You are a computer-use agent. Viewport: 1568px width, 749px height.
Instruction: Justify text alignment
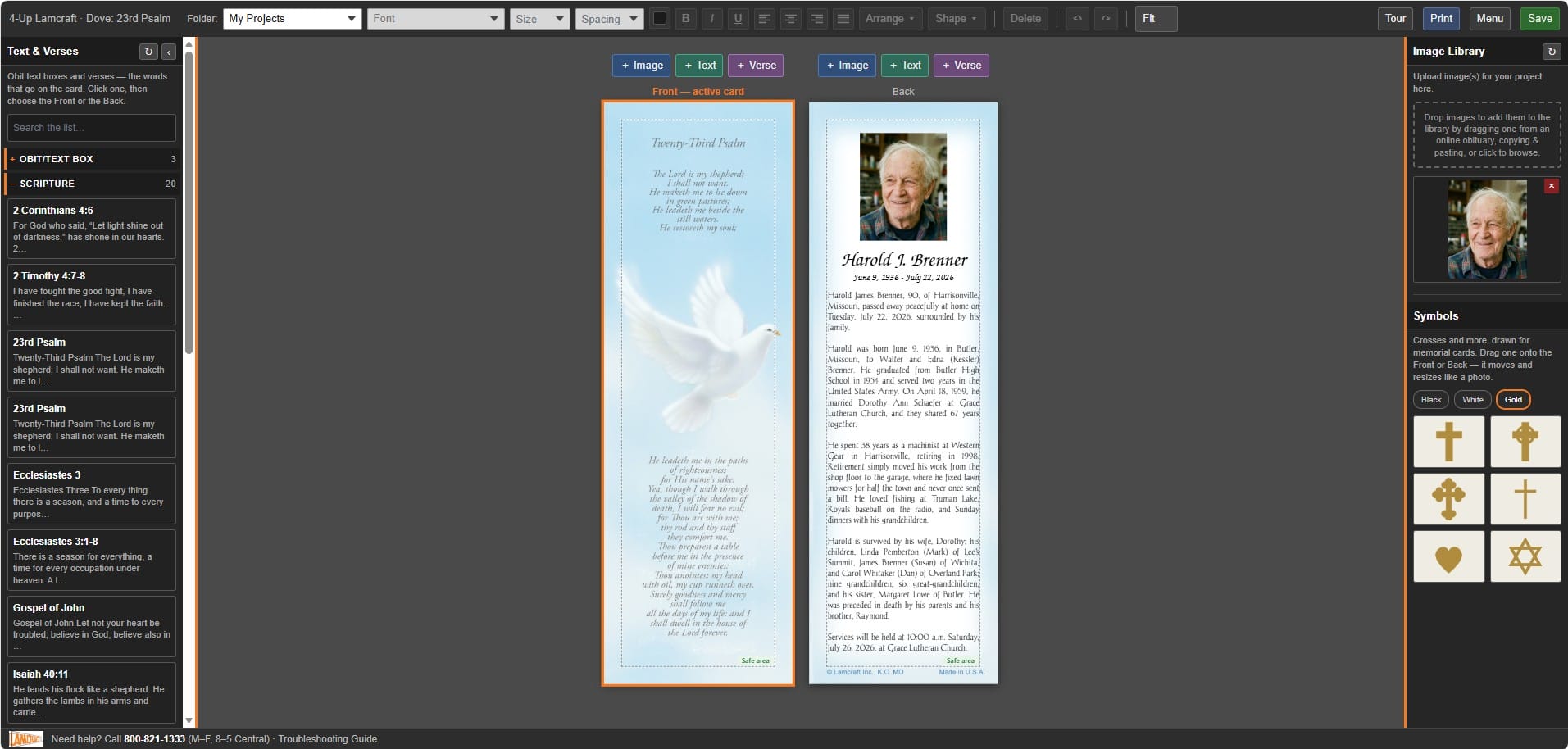[x=843, y=18]
